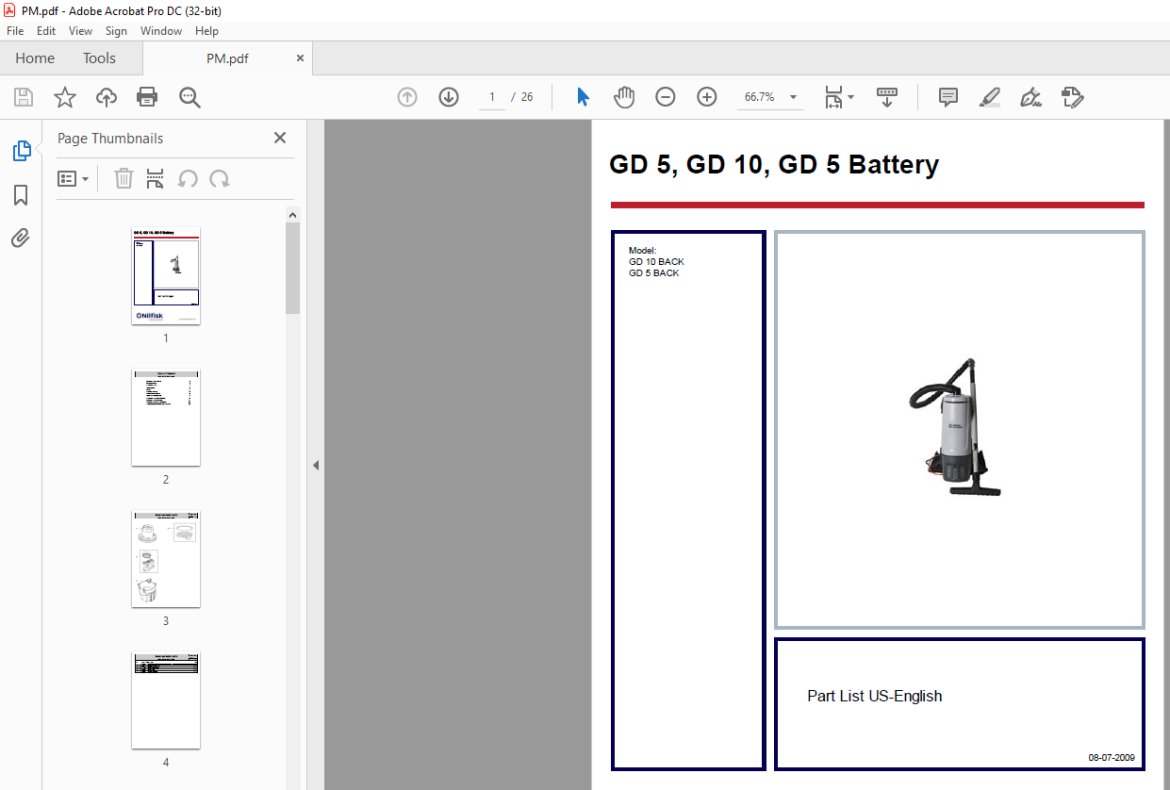
Task: Close the Page Thumbnails panel
Action: pyautogui.click(x=280, y=138)
